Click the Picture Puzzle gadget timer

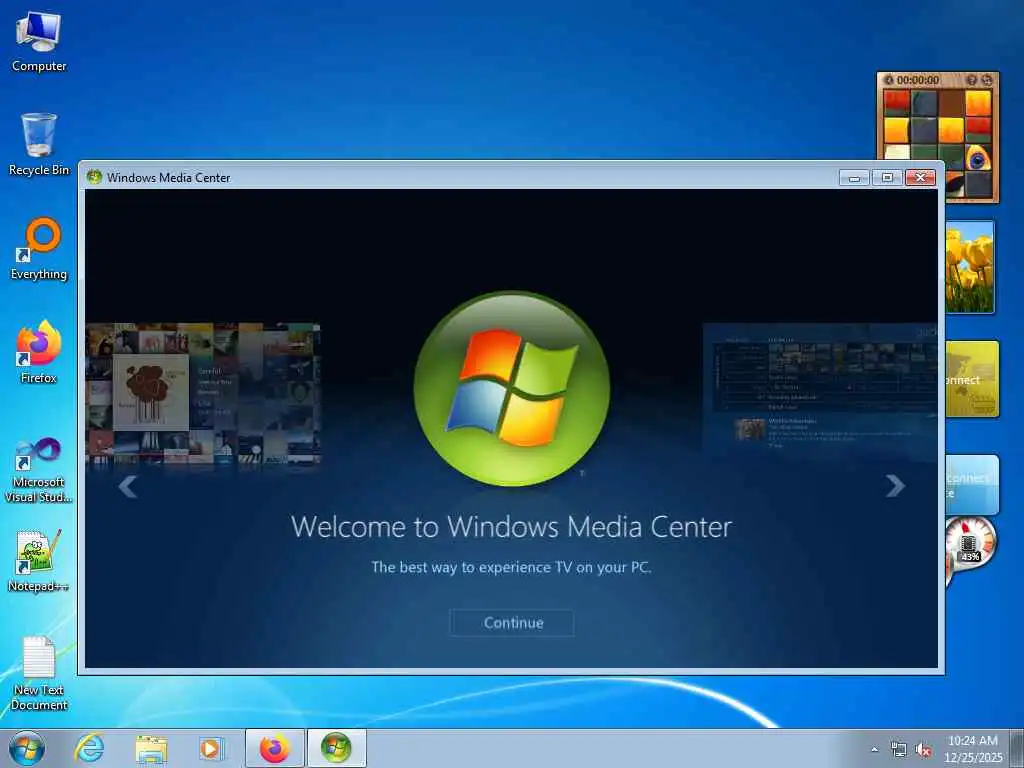(x=917, y=80)
